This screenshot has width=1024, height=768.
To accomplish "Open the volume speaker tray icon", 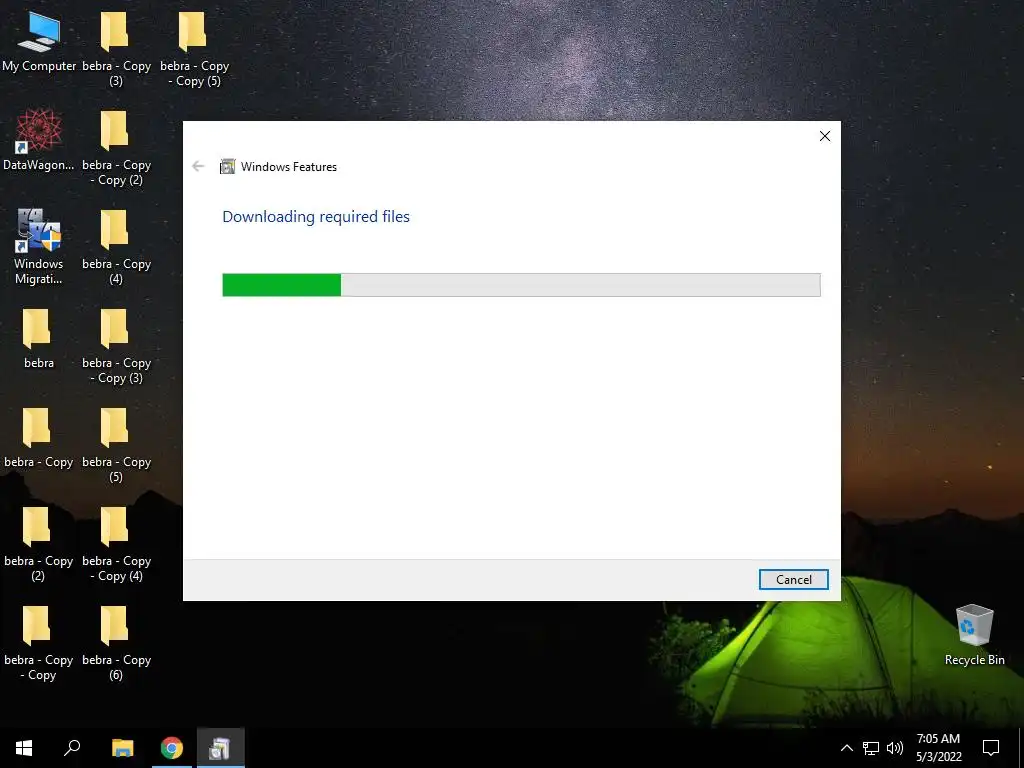I will click(x=895, y=748).
